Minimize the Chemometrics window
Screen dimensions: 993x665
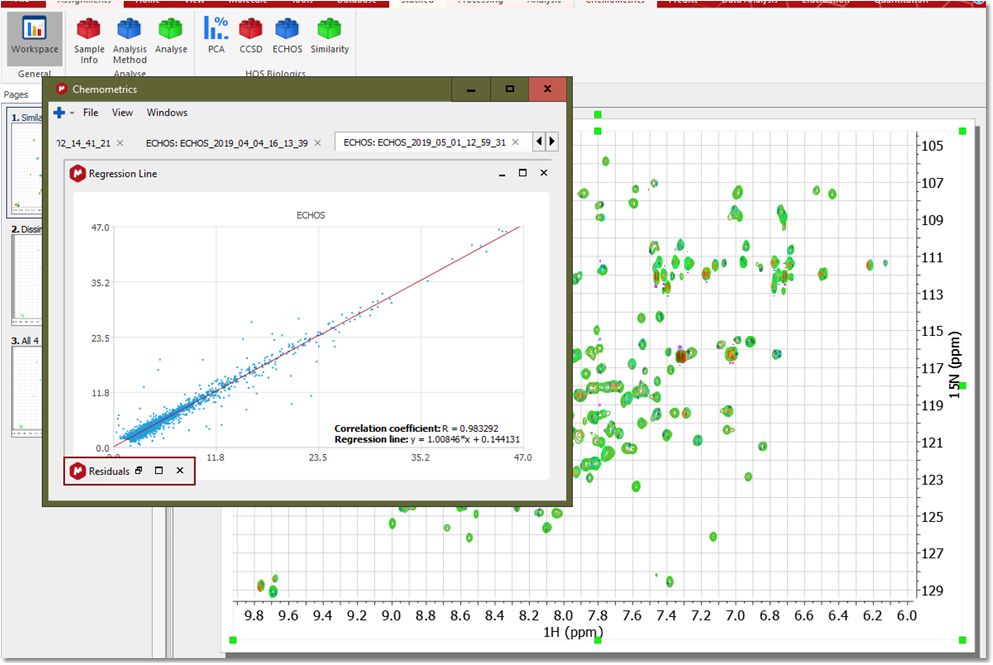click(471, 89)
